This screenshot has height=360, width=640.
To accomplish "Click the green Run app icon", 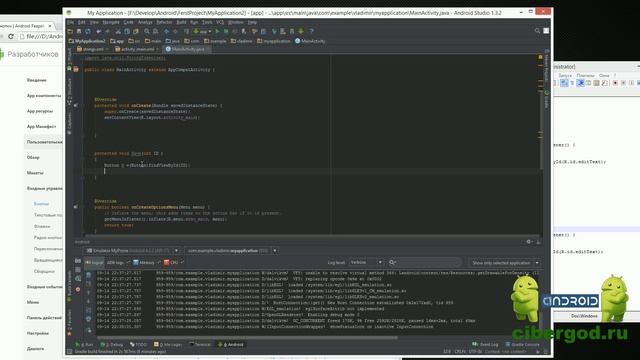I will click(x=217, y=31).
